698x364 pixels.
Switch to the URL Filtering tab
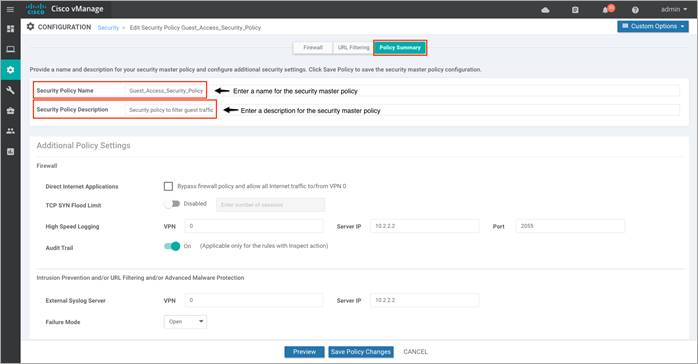(x=353, y=48)
